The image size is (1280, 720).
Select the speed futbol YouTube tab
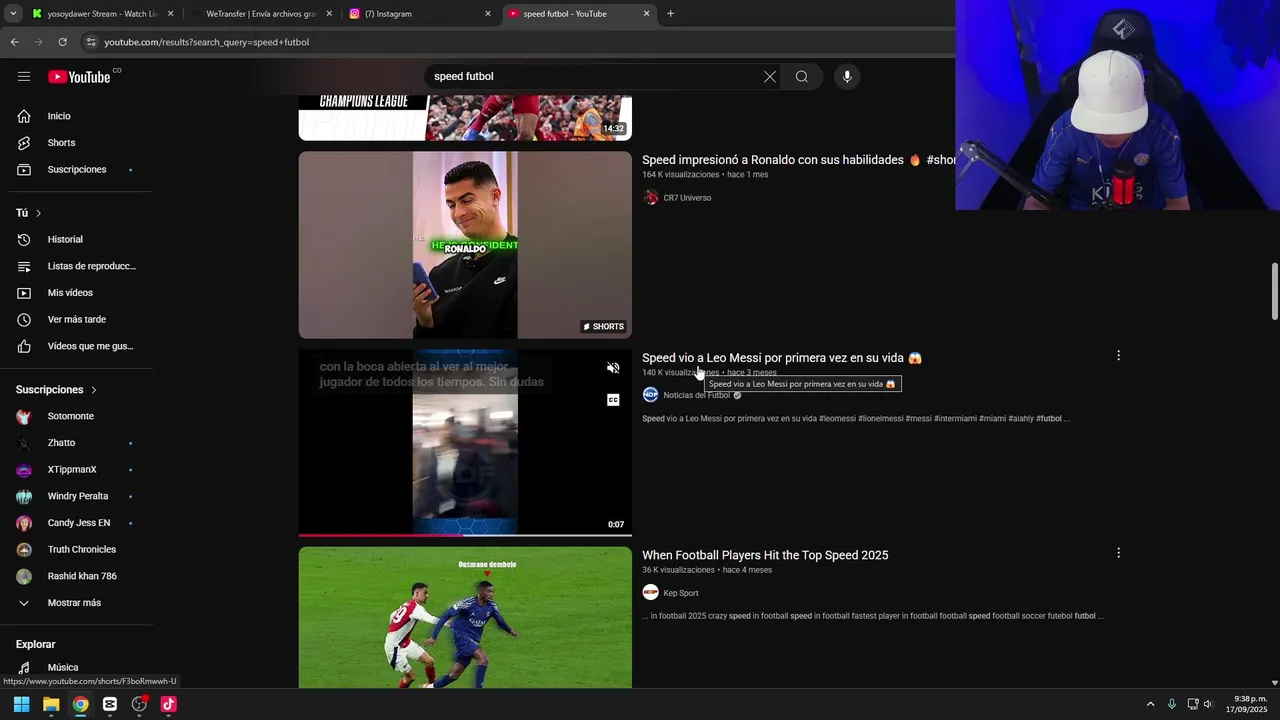coord(577,14)
